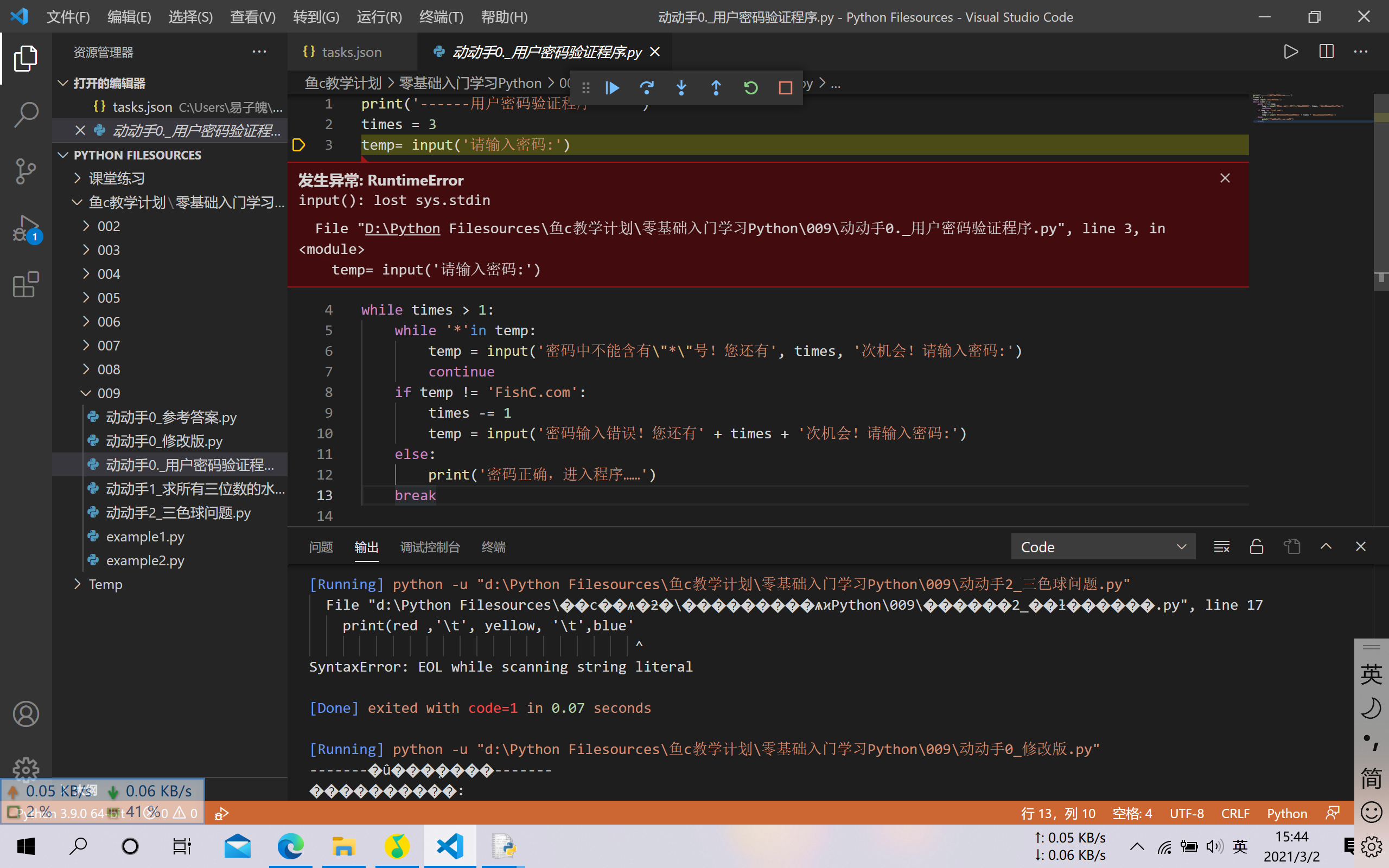This screenshot has width=1389, height=868.
Task: Toggle output scroll lock icon
Action: (x=1257, y=546)
